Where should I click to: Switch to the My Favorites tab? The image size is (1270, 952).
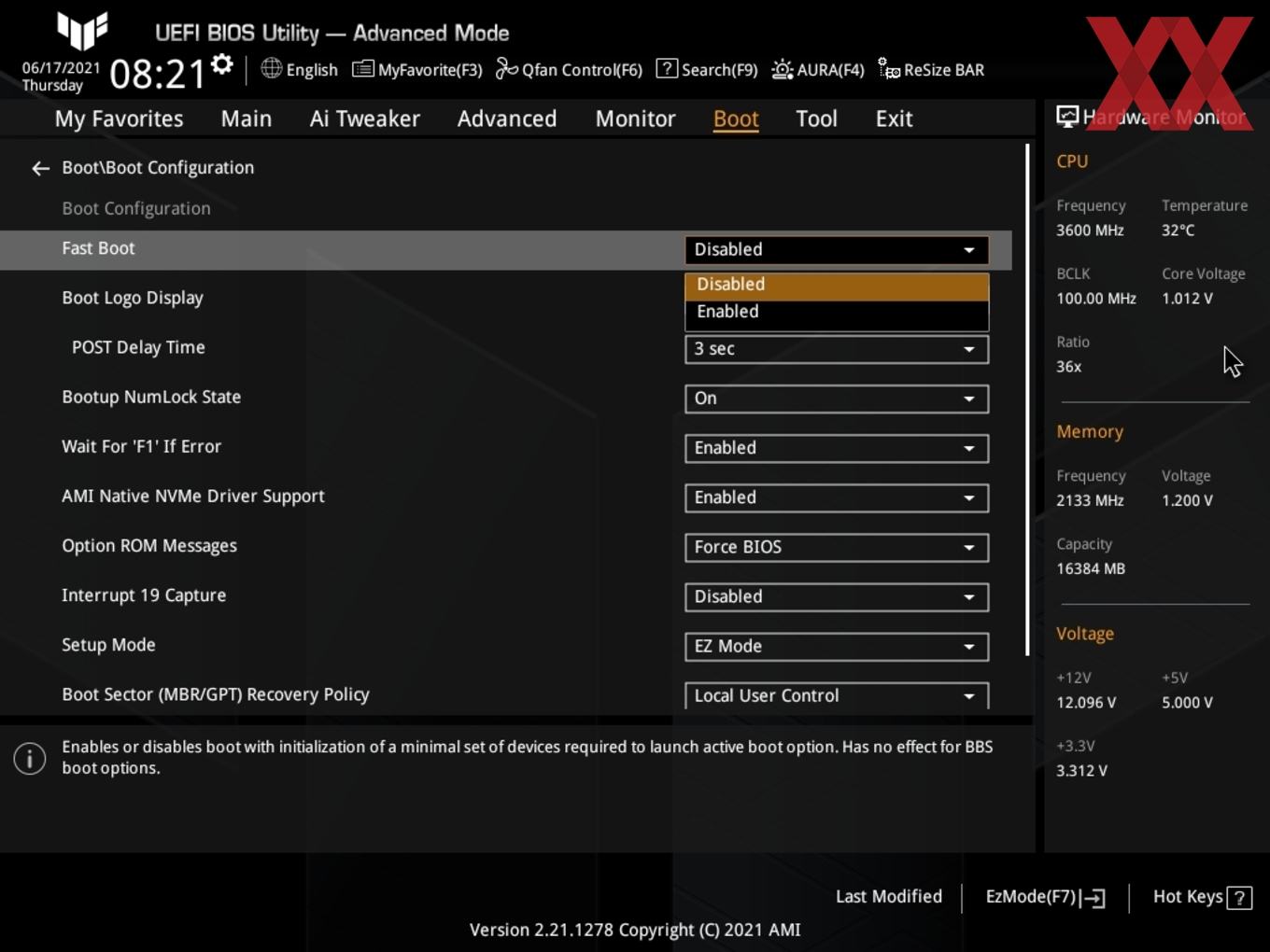pyautogui.click(x=120, y=119)
